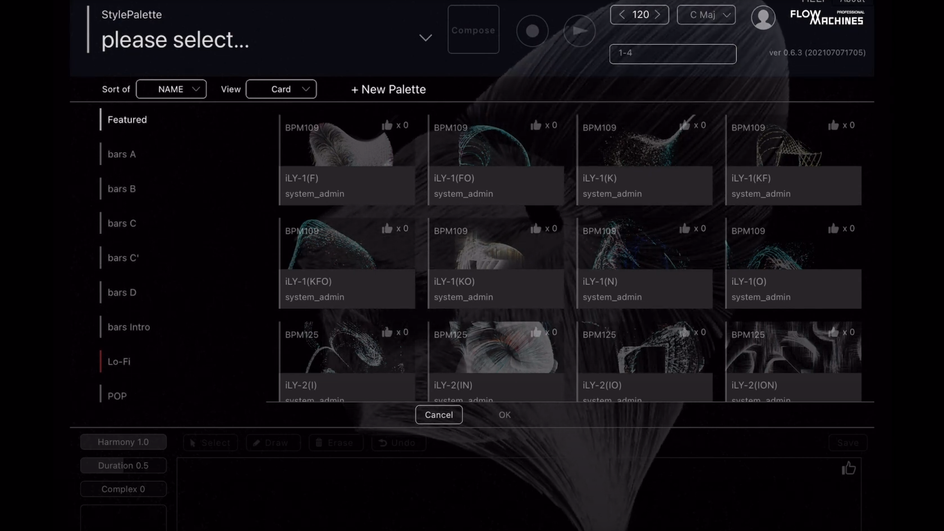
Task: Like the iLY-1(KFO) palette thumbs-up
Action: point(387,228)
